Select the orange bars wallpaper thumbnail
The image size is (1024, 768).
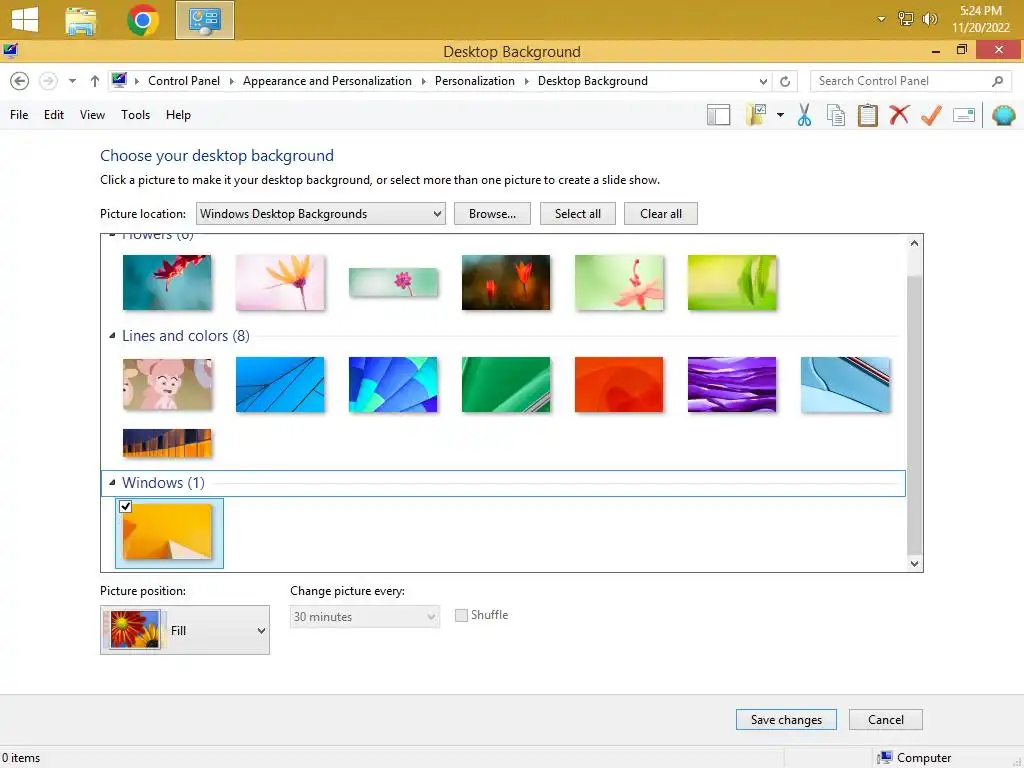click(x=167, y=443)
